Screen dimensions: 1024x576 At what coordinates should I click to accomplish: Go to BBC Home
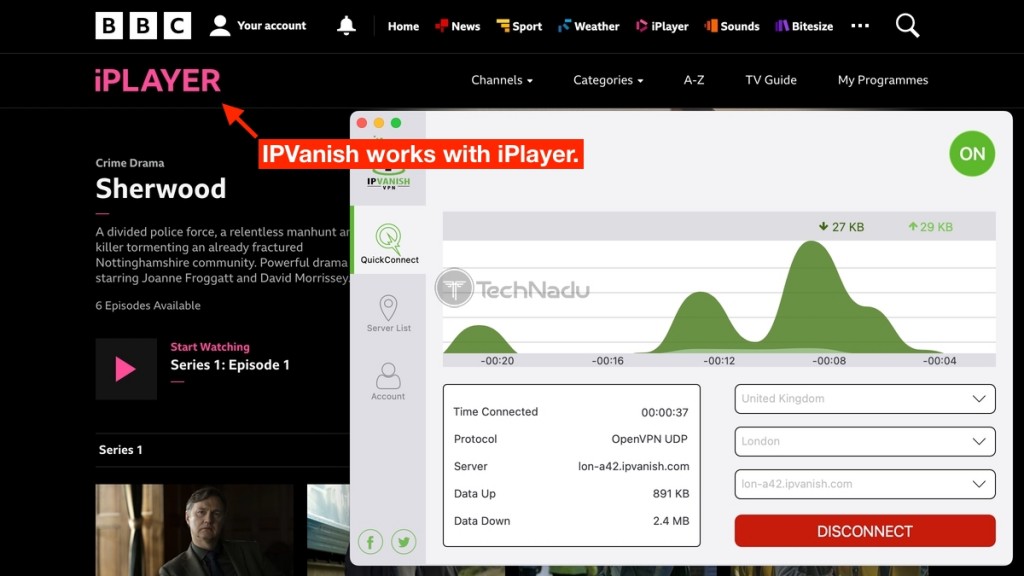(x=403, y=26)
